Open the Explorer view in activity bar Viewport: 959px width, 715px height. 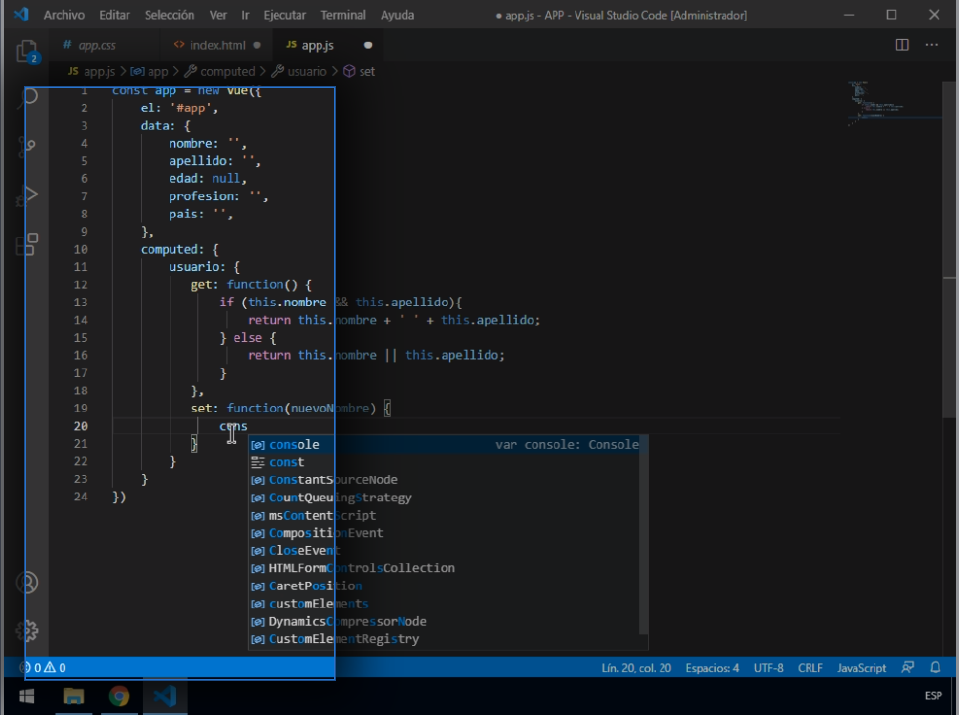(x=27, y=51)
